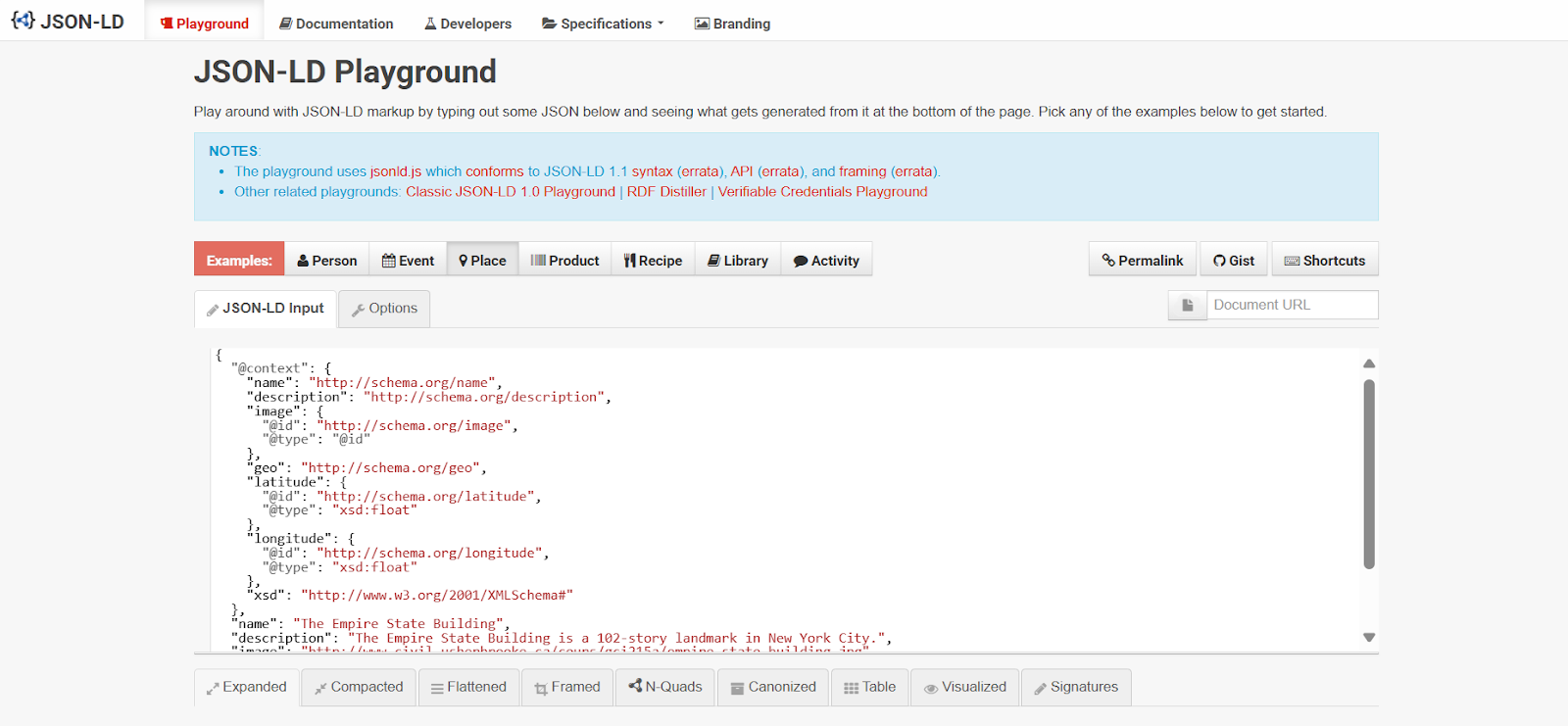Click errata link after 'framing'
1568x726 pixels.
tap(913, 171)
